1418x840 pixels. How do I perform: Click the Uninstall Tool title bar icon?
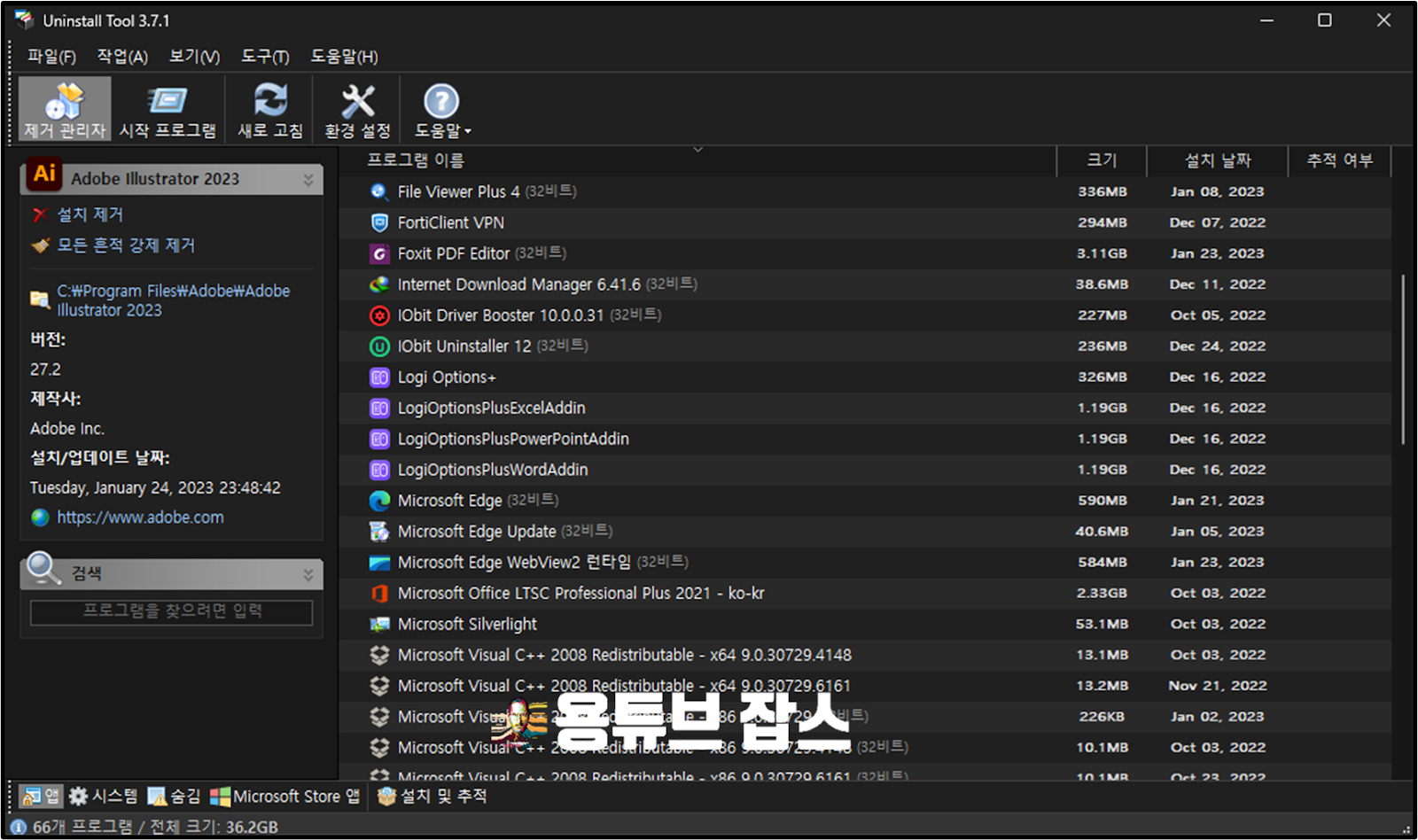click(x=24, y=19)
